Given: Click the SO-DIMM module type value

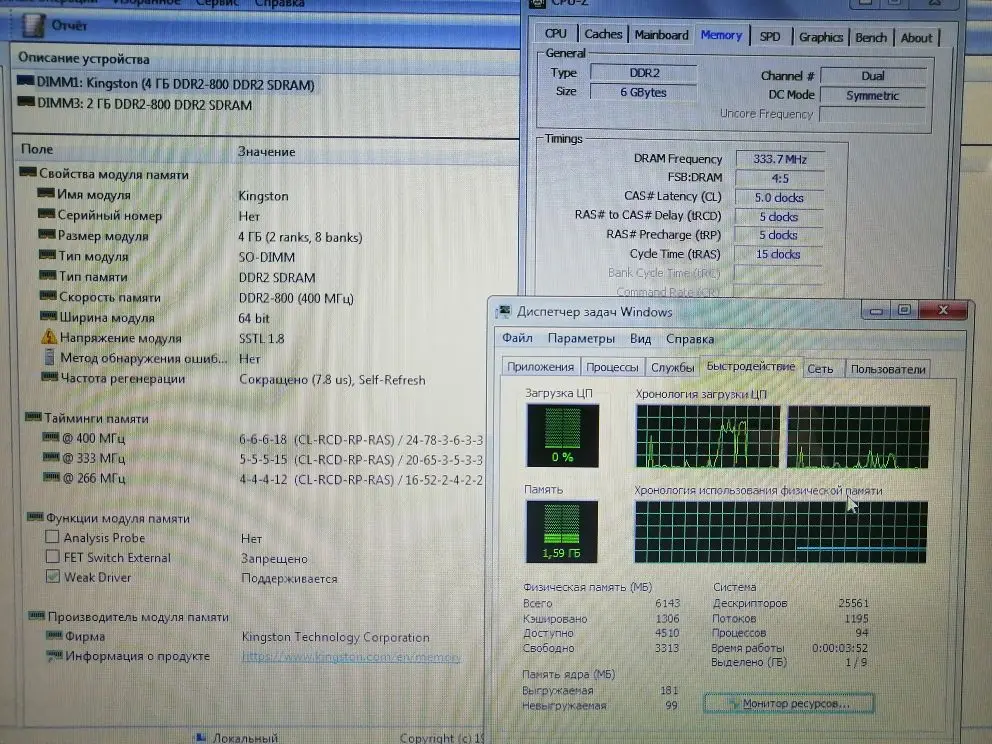Looking at the screenshot, I should pos(266,257).
